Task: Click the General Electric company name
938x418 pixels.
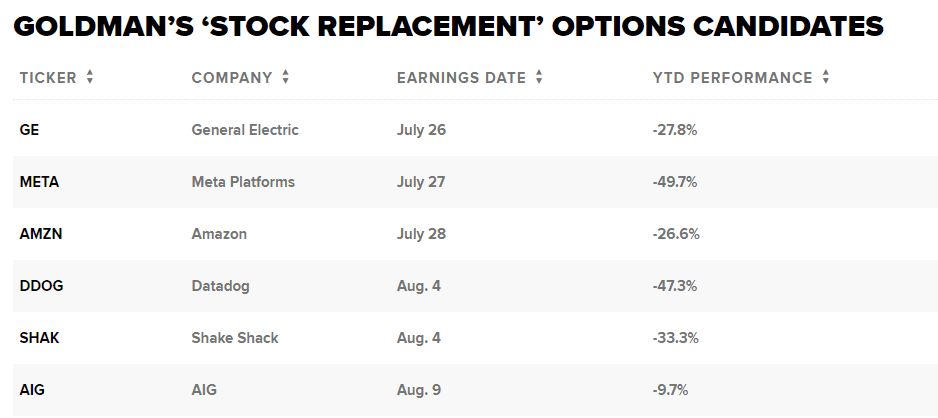Action: [x=245, y=130]
